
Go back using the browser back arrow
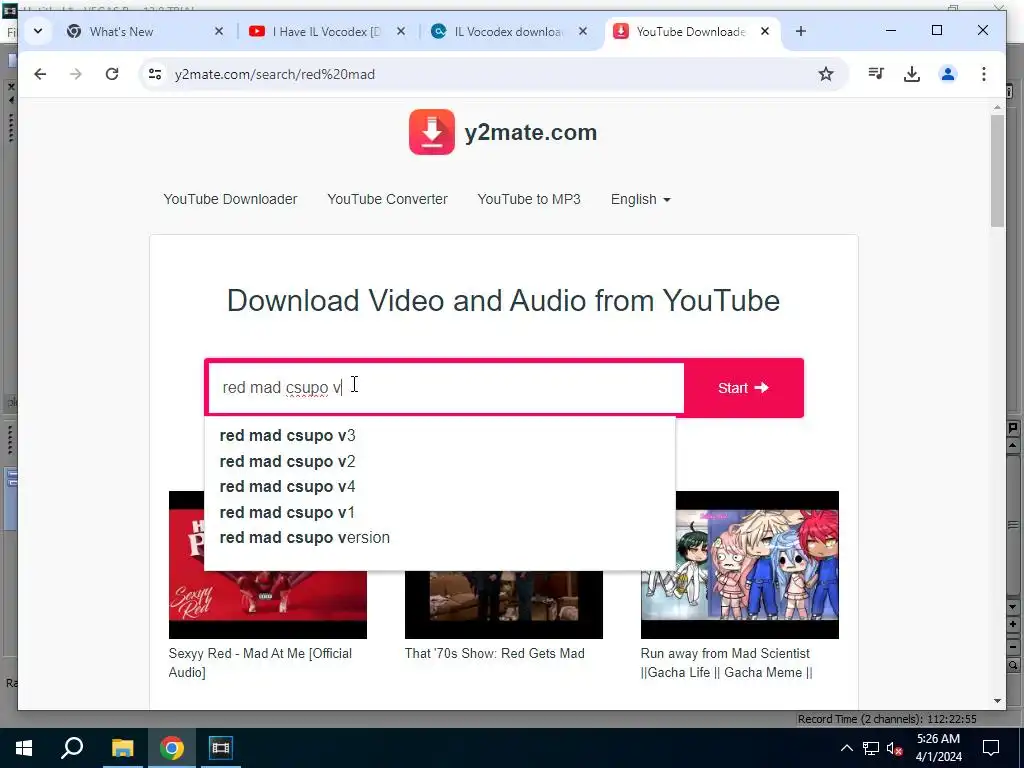coord(40,74)
